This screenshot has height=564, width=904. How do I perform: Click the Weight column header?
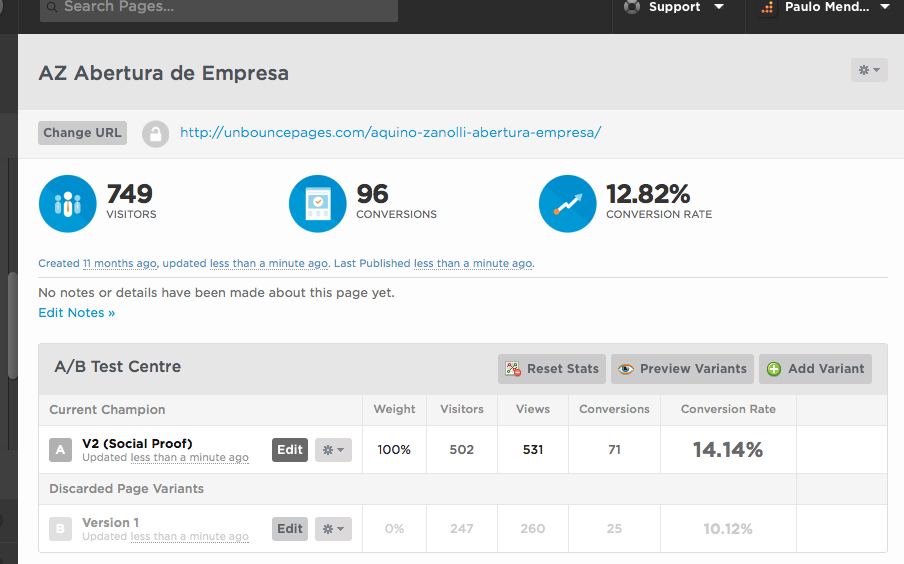394,409
